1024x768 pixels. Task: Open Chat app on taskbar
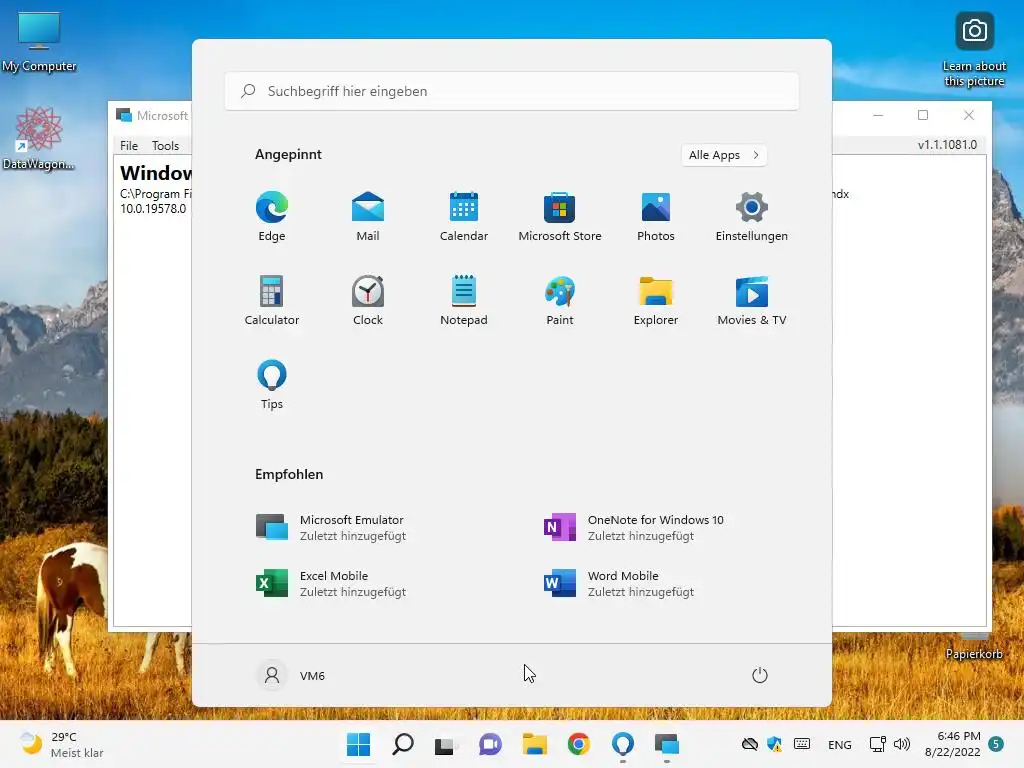pyautogui.click(x=490, y=744)
